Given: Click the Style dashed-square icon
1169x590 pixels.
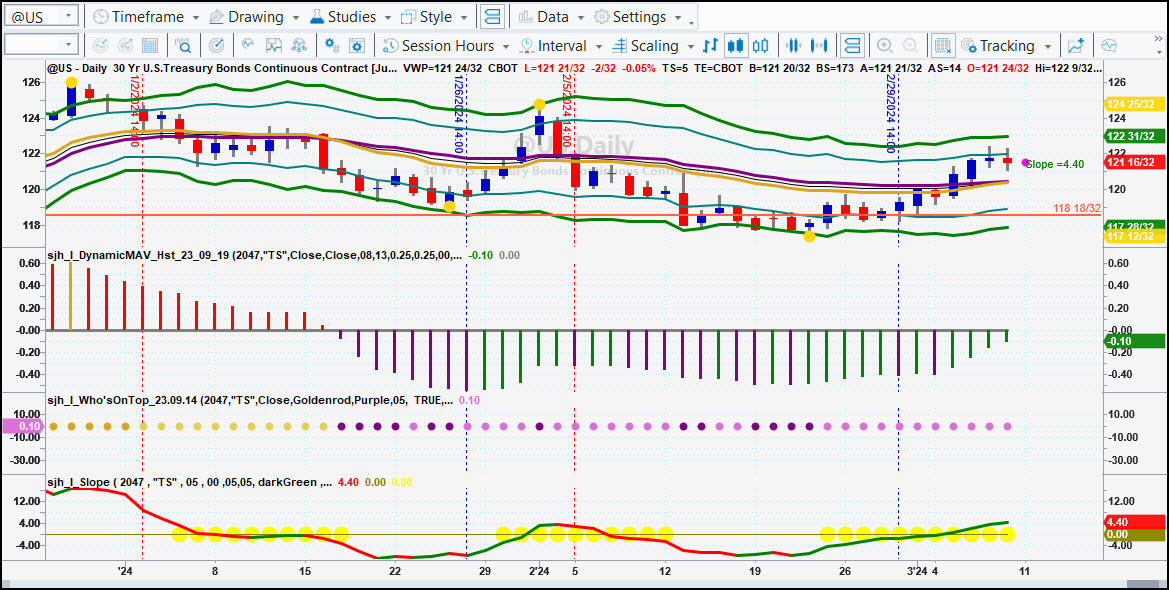Looking at the screenshot, I should tap(409, 16).
